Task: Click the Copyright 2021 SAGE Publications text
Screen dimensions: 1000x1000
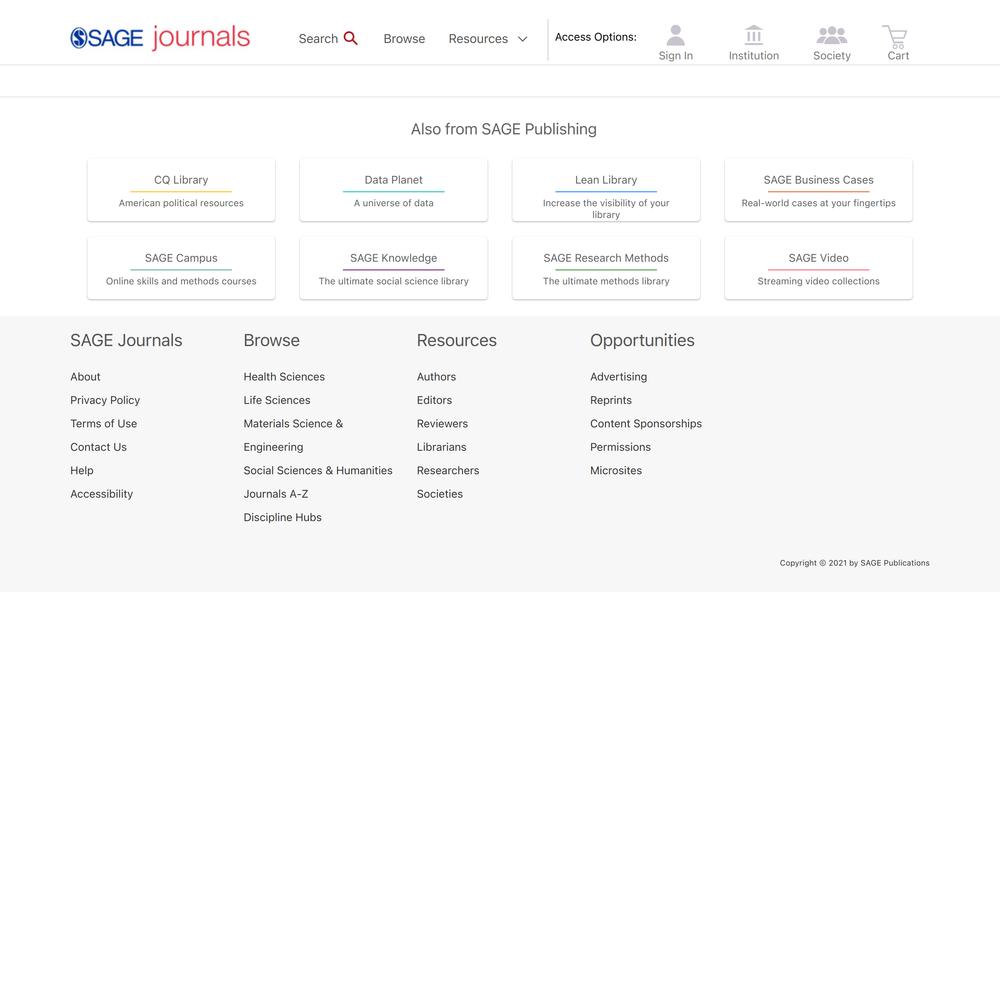Action: click(855, 563)
